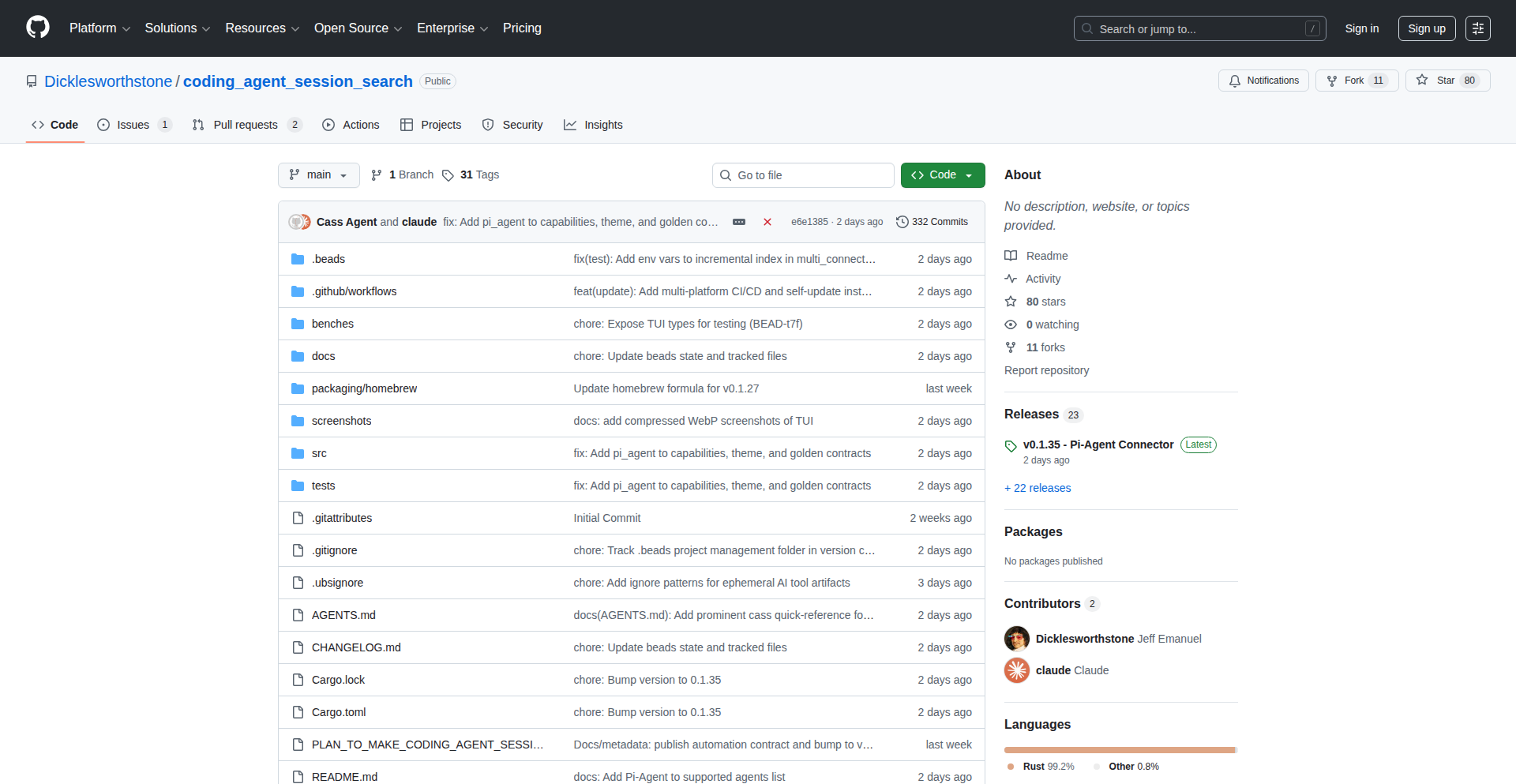
Task: Expand the green Code dropdown button
Action: click(942, 175)
